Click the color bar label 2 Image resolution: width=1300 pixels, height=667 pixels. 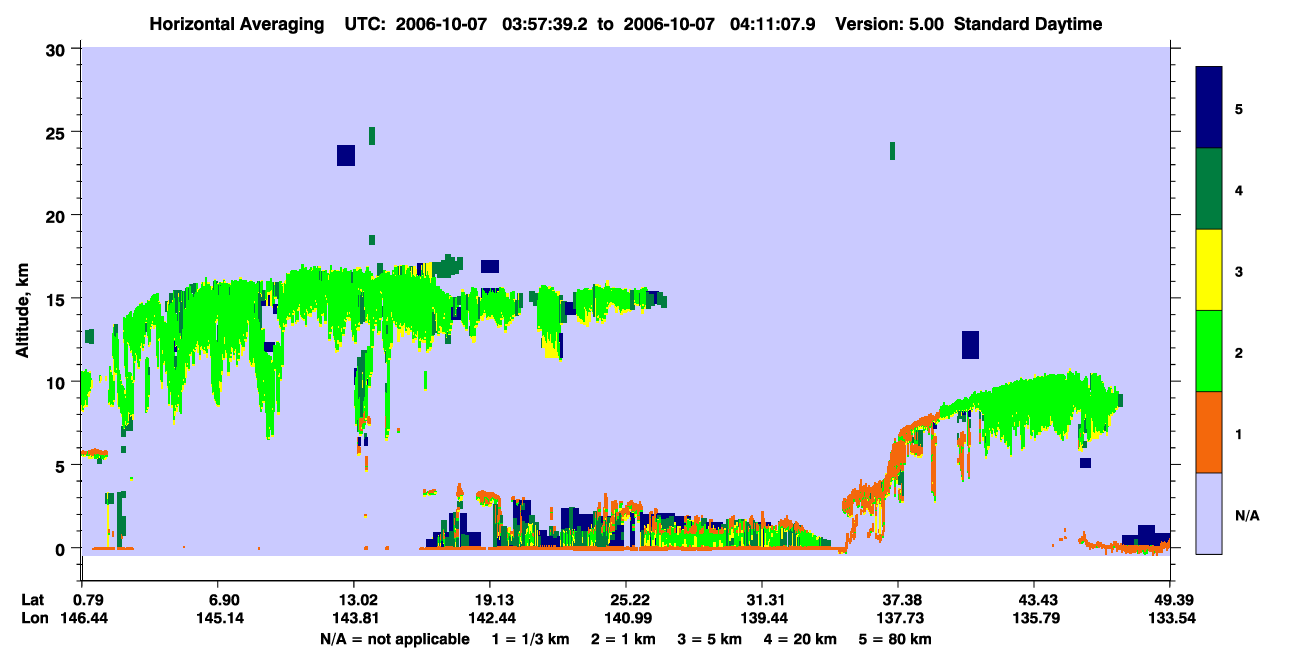tap(1239, 352)
